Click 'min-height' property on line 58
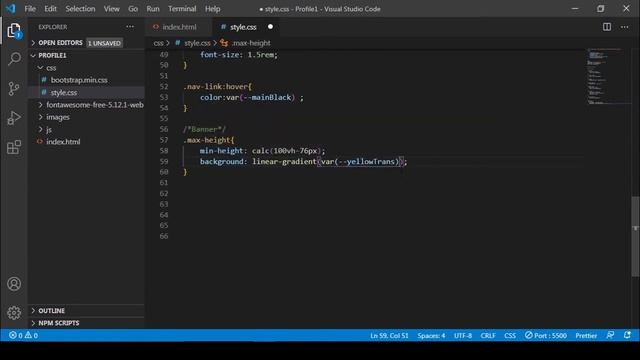640x360 pixels. pos(221,151)
